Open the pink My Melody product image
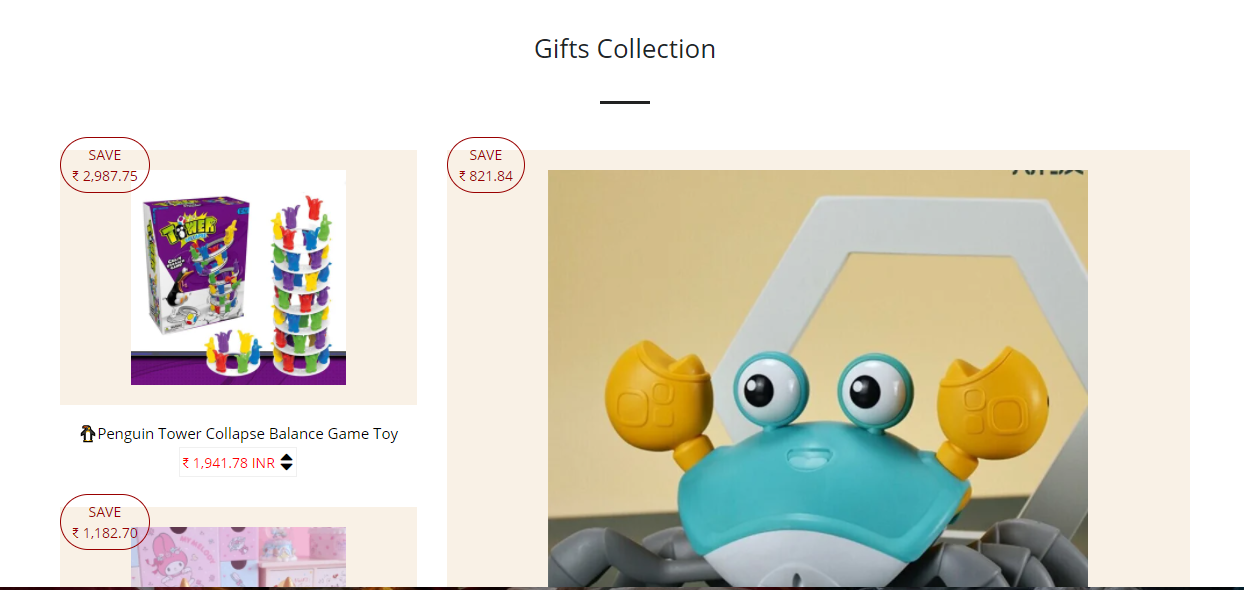The height and width of the screenshot is (590, 1244). 238,557
